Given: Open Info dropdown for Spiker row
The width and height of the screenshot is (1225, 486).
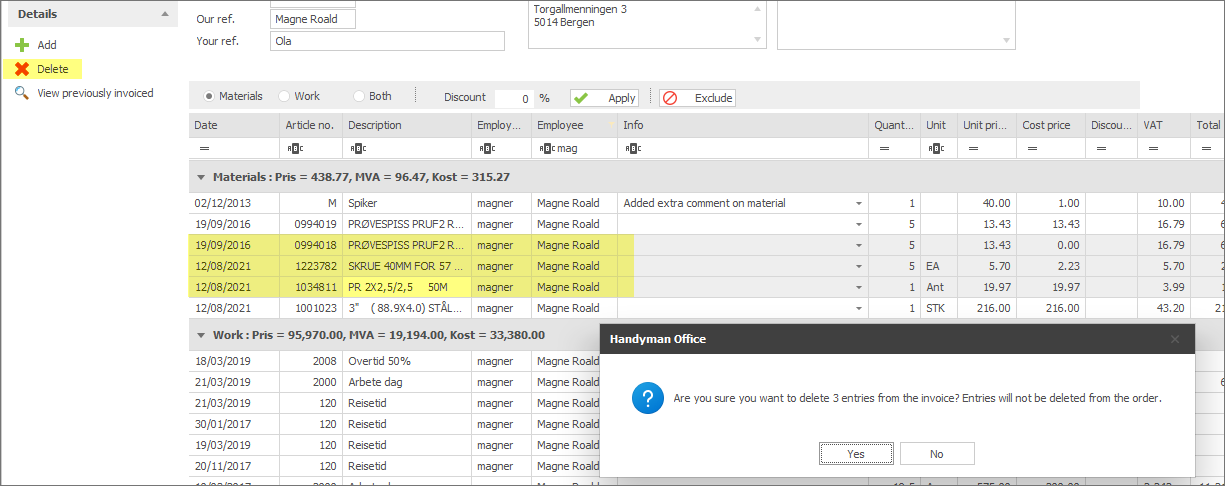Looking at the screenshot, I should click(x=859, y=203).
